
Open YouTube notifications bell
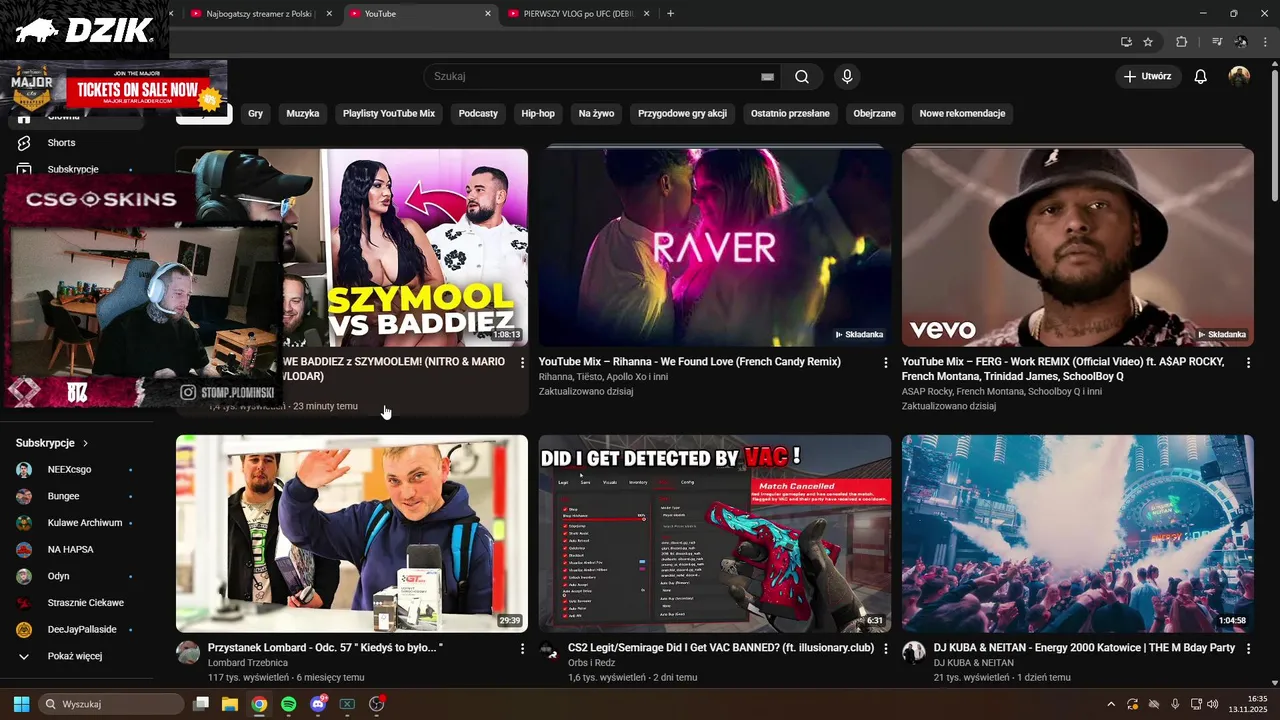coord(1201,76)
